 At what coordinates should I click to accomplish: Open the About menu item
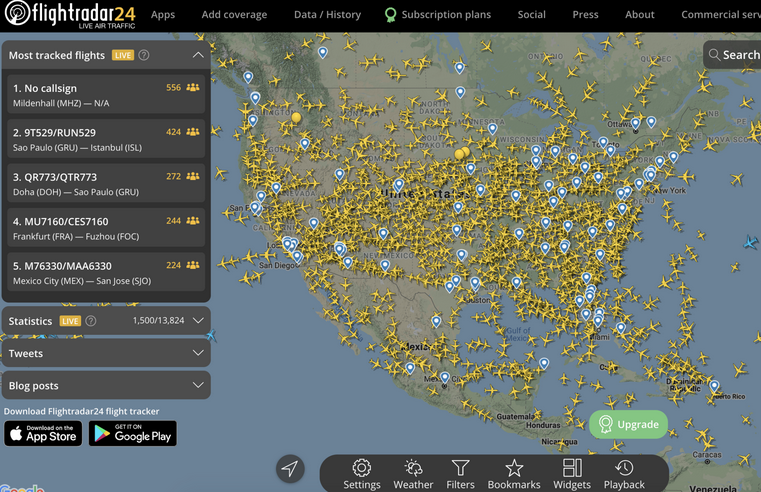pyautogui.click(x=640, y=15)
